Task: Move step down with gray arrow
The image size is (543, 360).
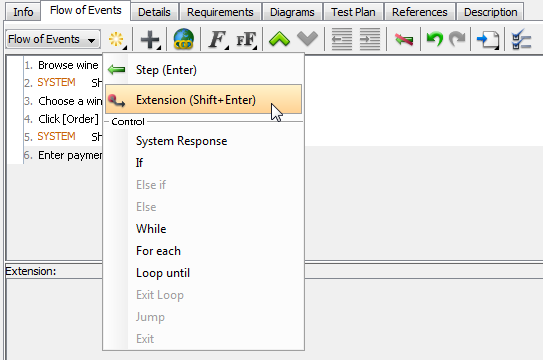Action: coord(307,39)
